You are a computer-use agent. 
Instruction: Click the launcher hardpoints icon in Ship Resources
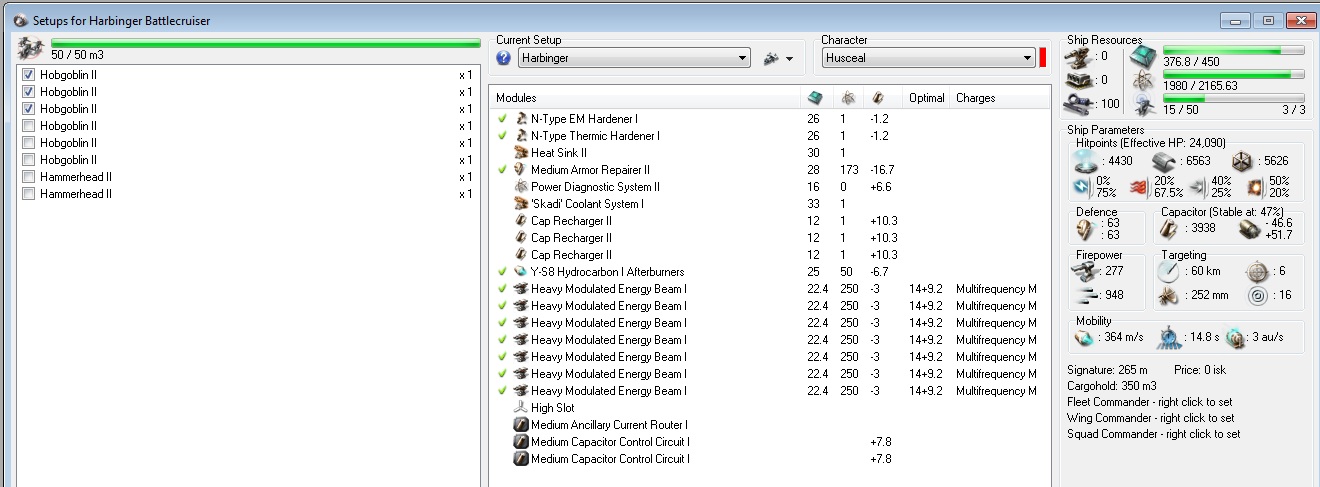[1076, 80]
